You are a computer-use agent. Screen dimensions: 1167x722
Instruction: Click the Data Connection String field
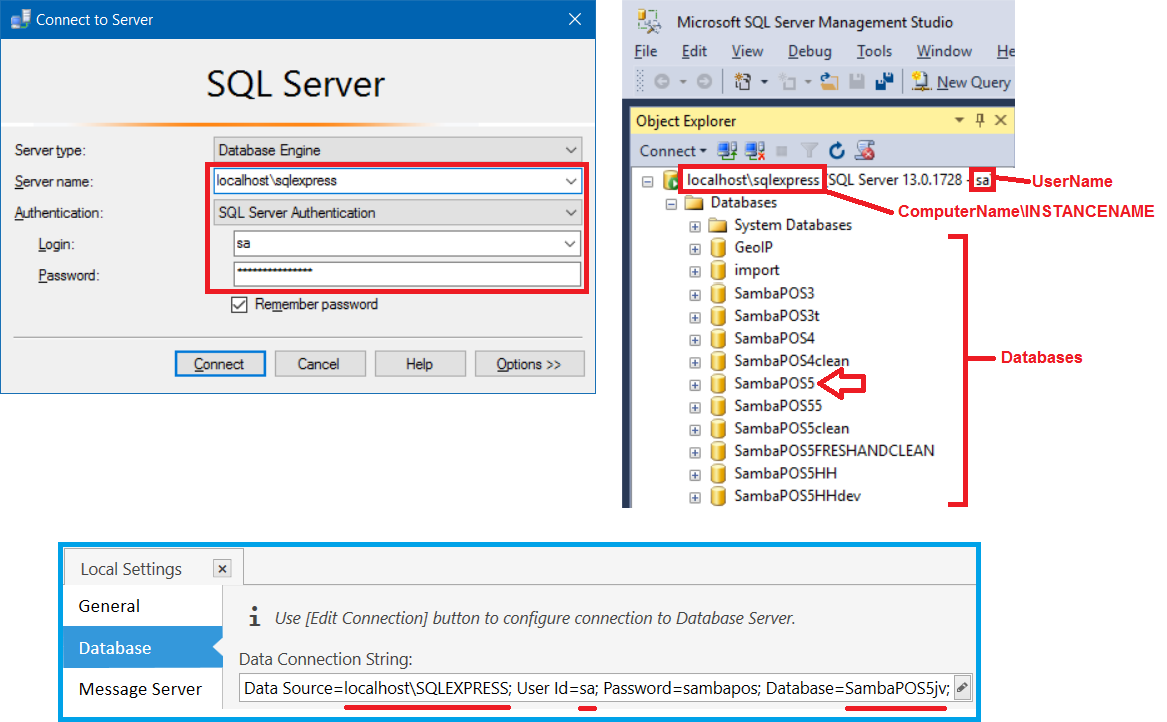(597, 688)
